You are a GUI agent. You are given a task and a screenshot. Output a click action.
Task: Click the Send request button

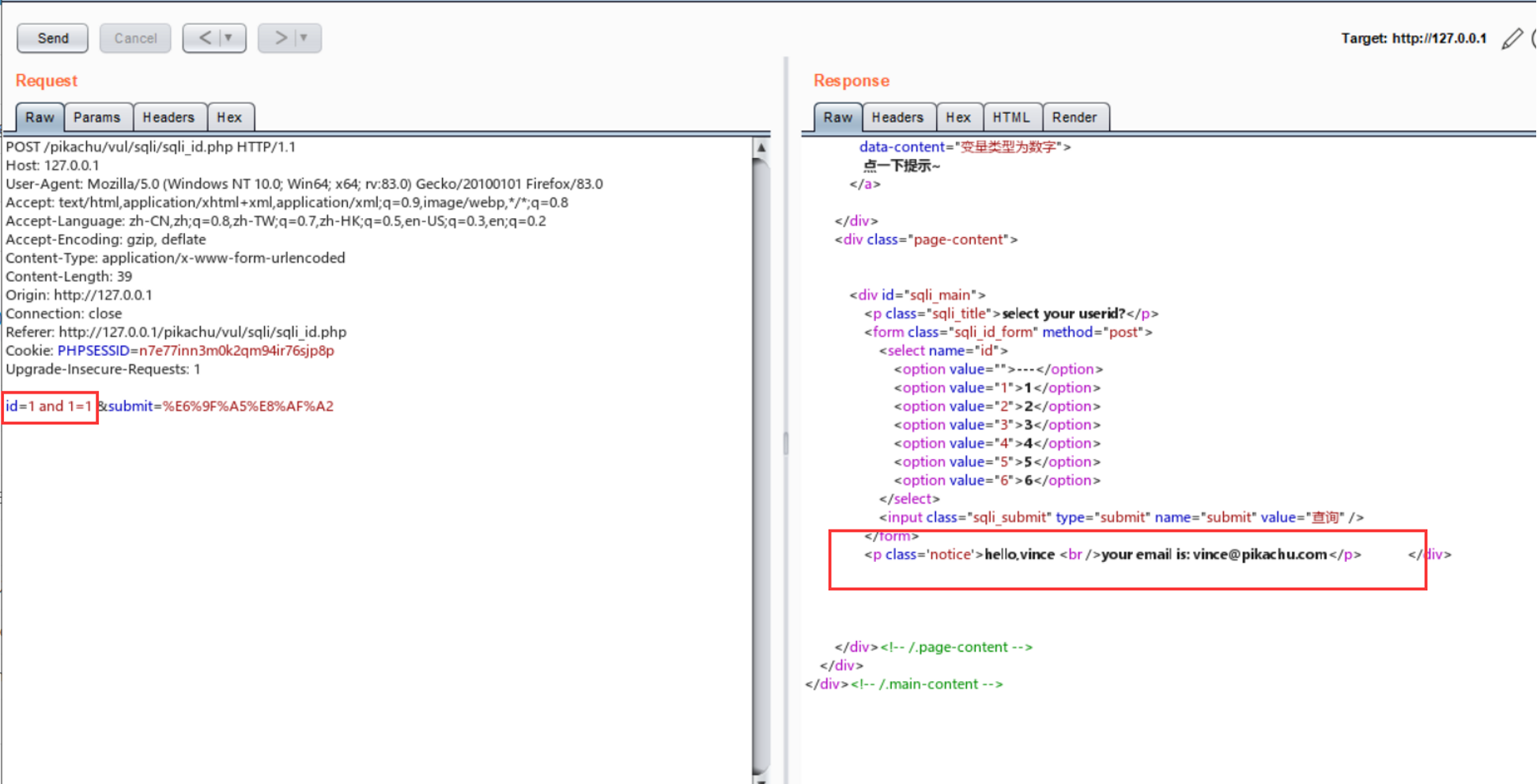(52, 38)
